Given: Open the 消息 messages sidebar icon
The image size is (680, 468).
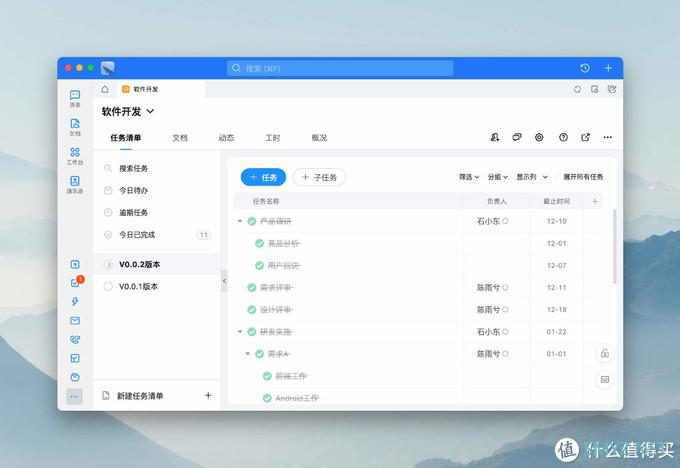Looking at the screenshot, I should (x=75, y=98).
